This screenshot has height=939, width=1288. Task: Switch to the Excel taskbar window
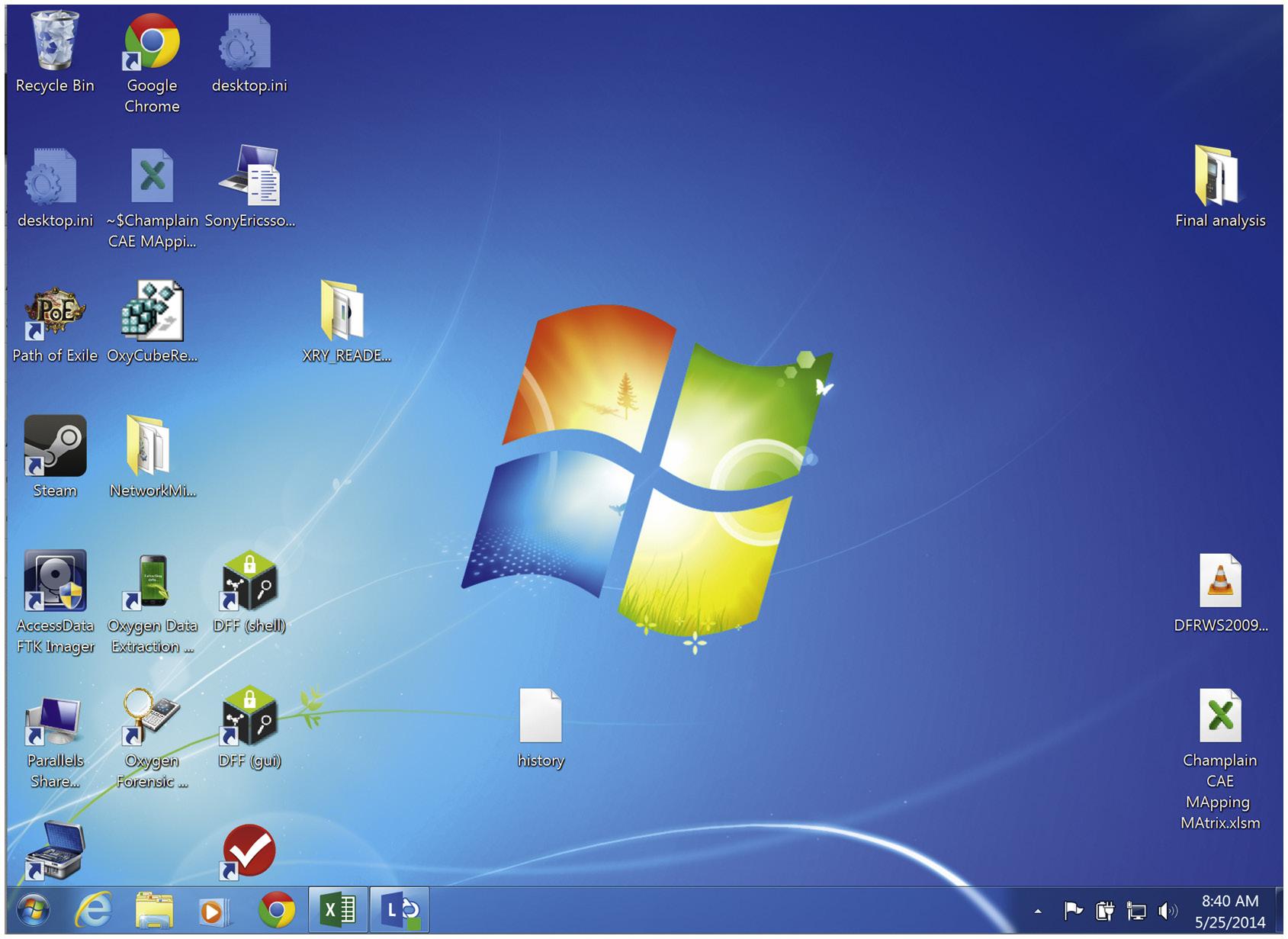coord(339,910)
